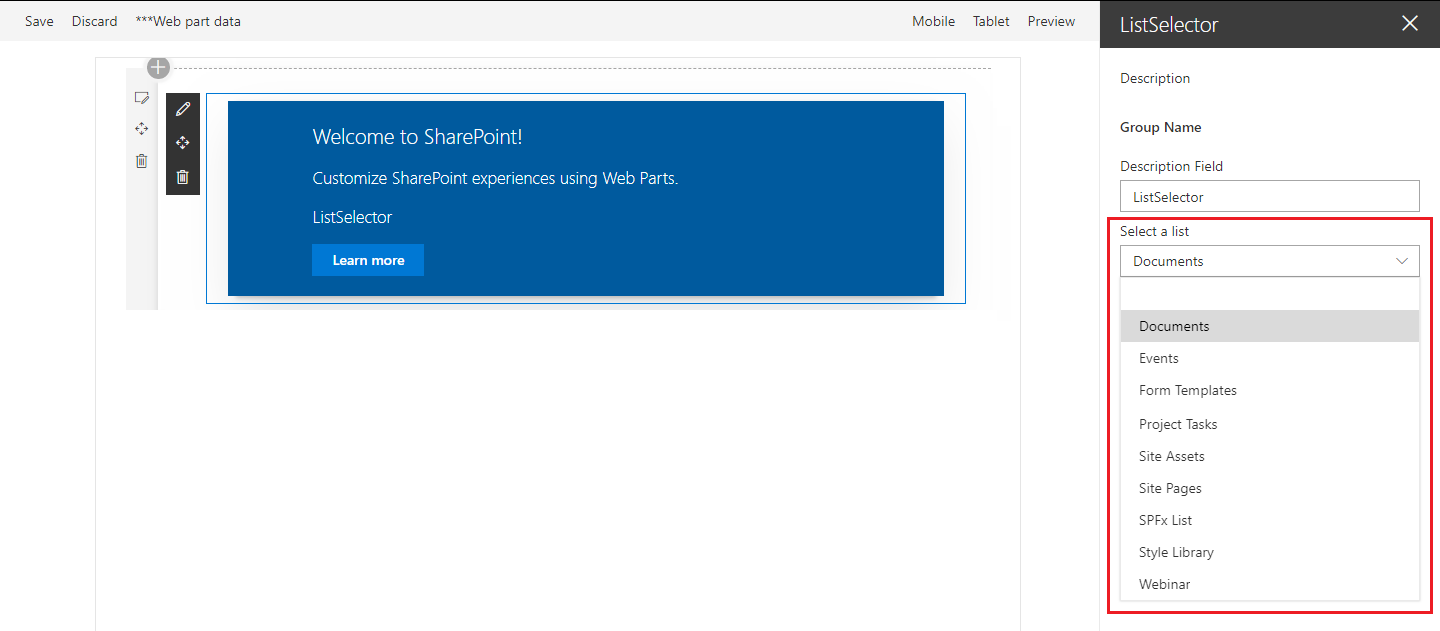Viewport: 1440px width, 631px height.
Task: Click the Learn more button
Action: 368,260
